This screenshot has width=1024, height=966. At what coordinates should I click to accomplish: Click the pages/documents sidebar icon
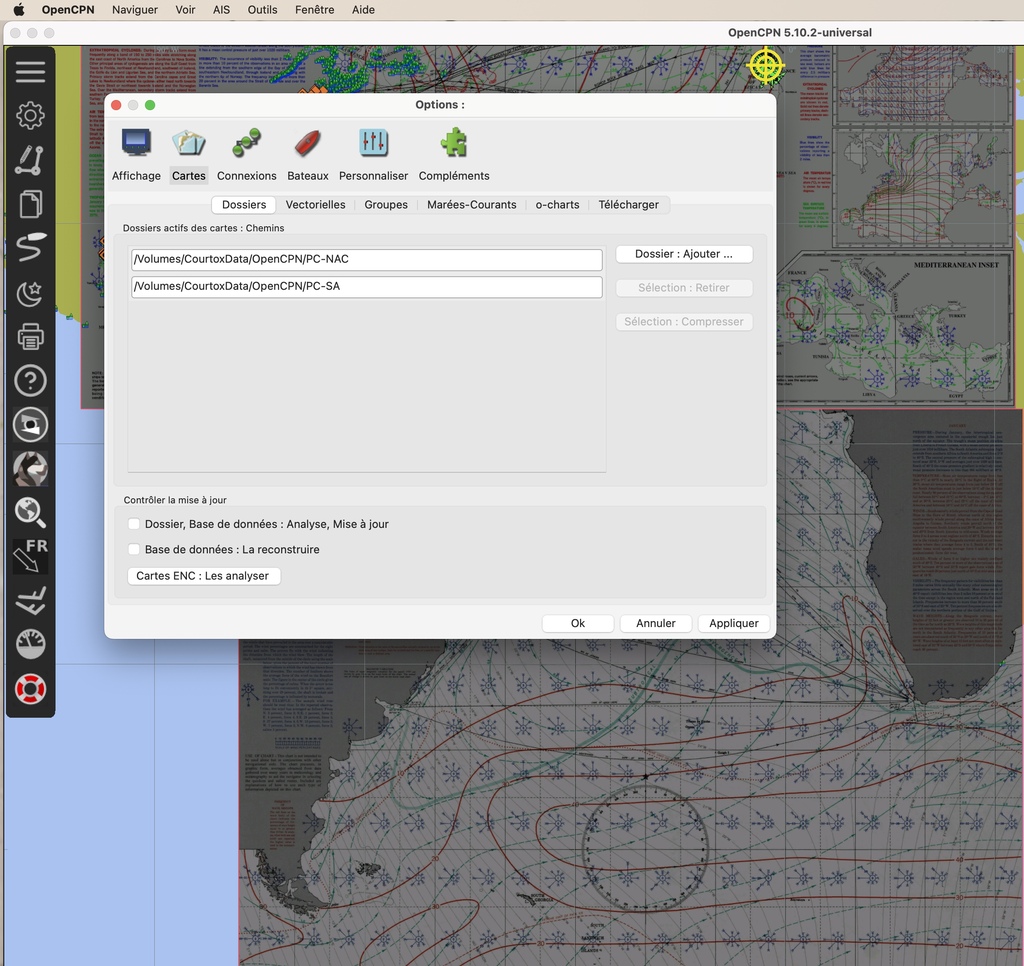[x=30, y=204]
